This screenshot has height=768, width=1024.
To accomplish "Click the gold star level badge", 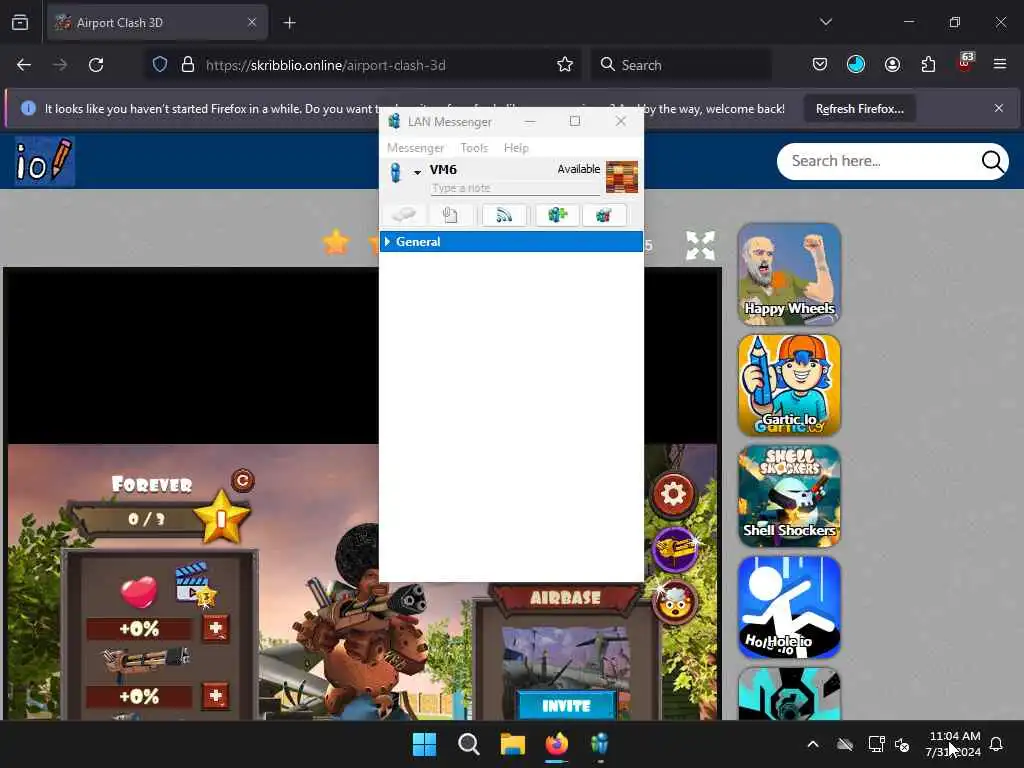I will pos(221,517).
